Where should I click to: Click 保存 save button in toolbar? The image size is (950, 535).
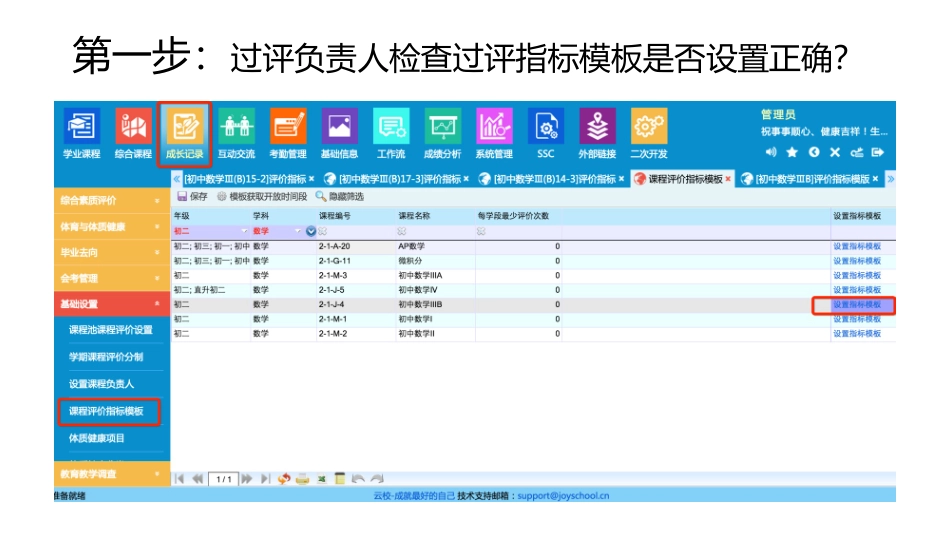coord(192,196)
